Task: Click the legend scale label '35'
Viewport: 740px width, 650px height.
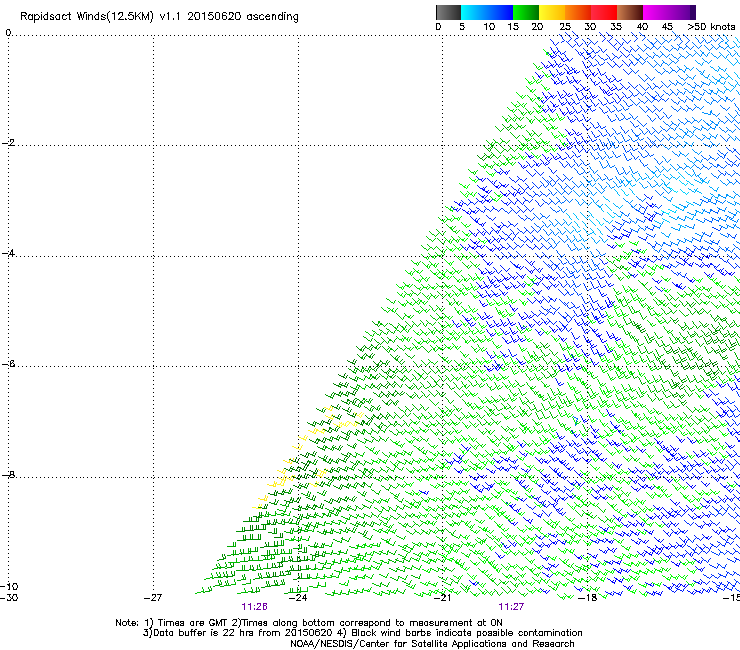Action: click(615, 27)
